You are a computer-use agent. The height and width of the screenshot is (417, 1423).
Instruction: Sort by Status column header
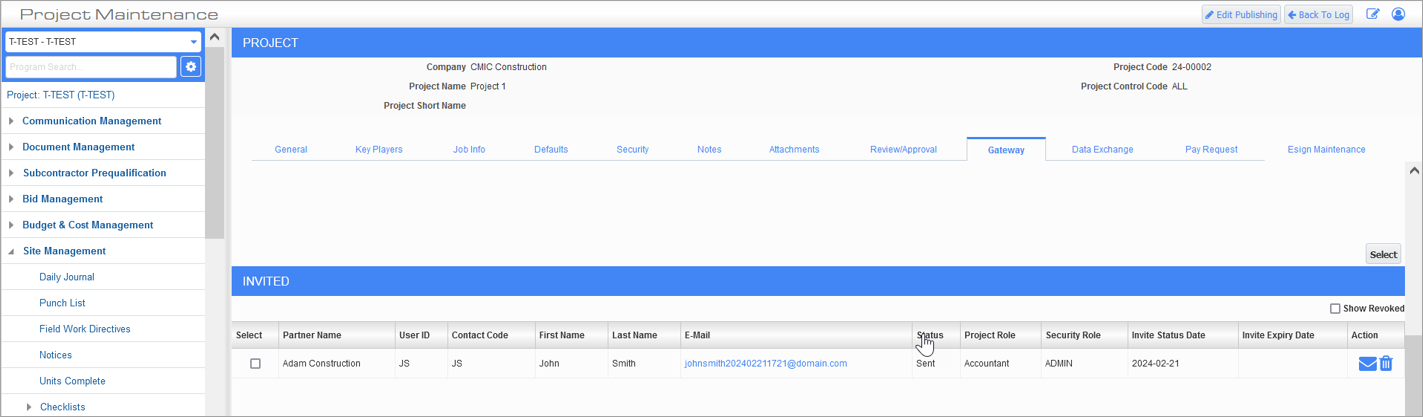click(x=936, y=335)
